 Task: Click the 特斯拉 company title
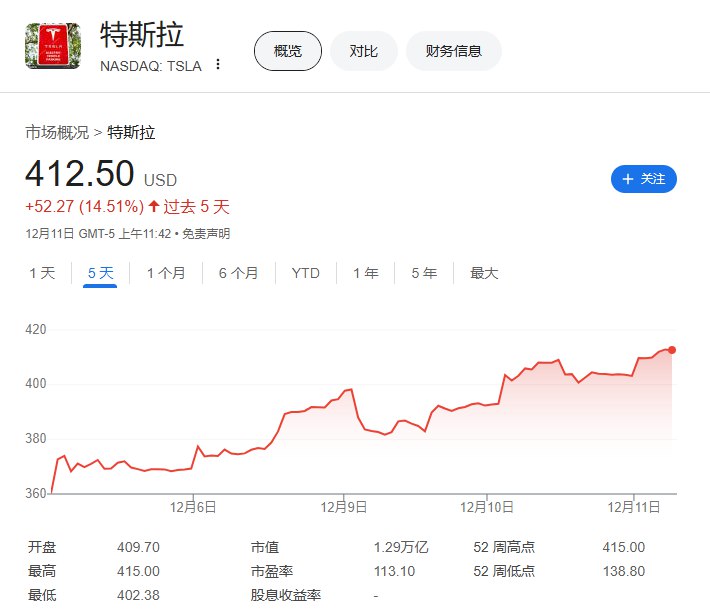pos(142,35)
